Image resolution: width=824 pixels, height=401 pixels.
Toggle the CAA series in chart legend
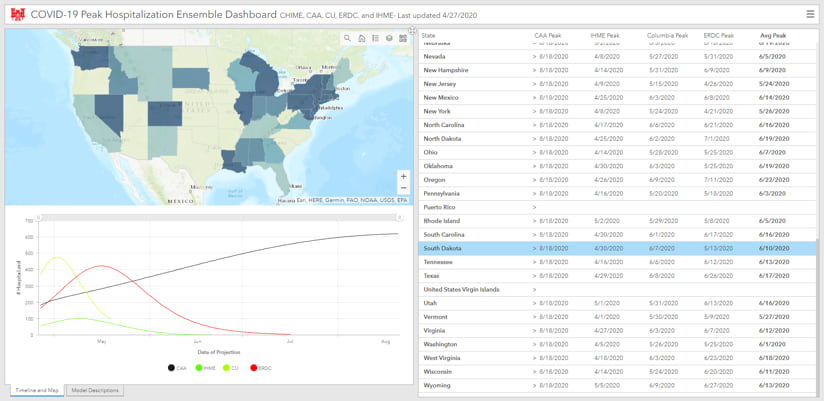[178, 368]
